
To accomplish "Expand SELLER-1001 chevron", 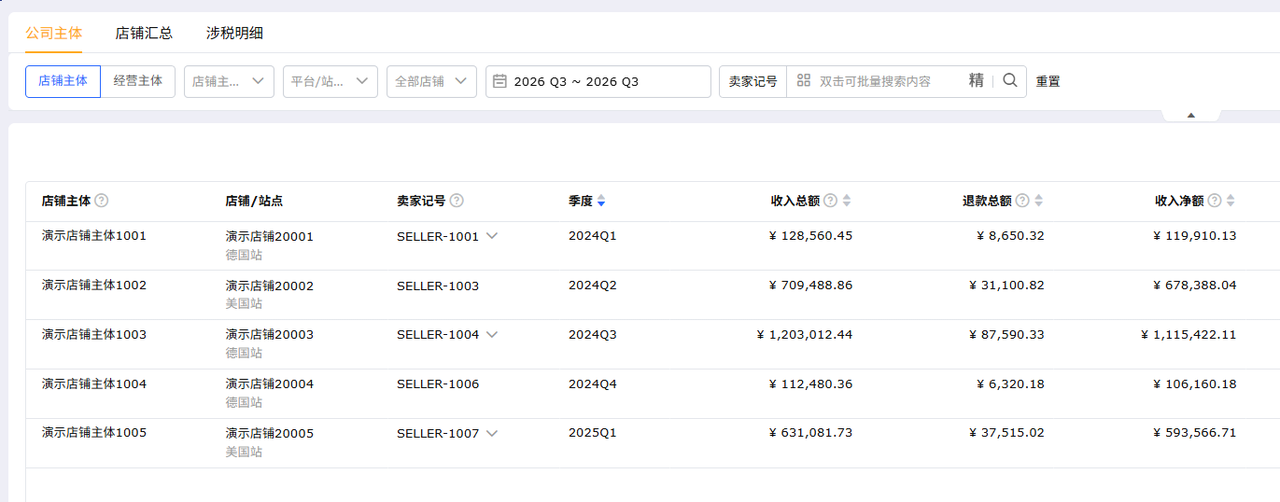I will (x=492, y=237).
